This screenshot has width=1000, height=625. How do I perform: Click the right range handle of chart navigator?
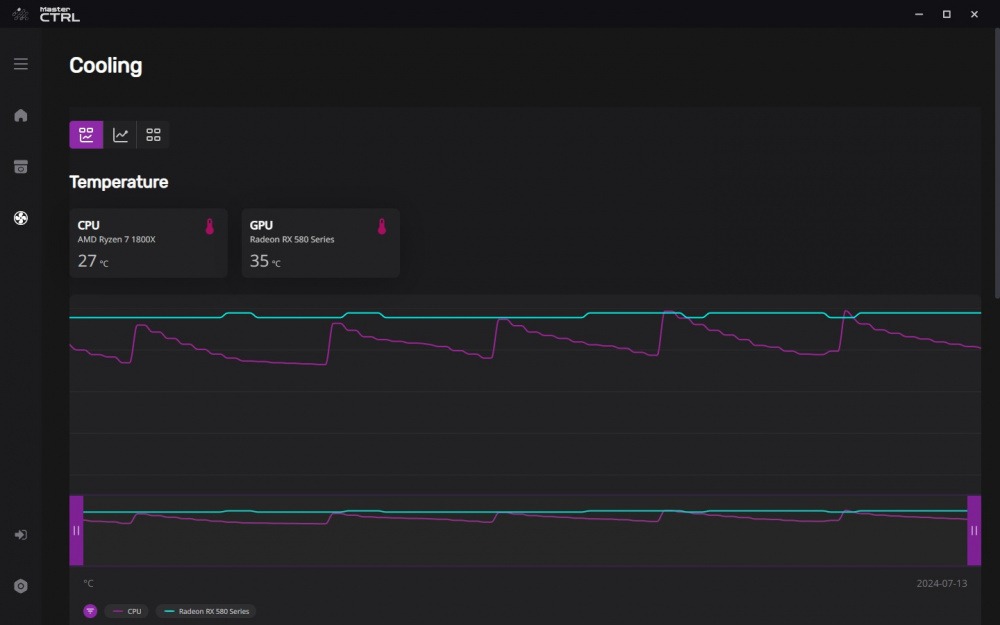[974, 531]
